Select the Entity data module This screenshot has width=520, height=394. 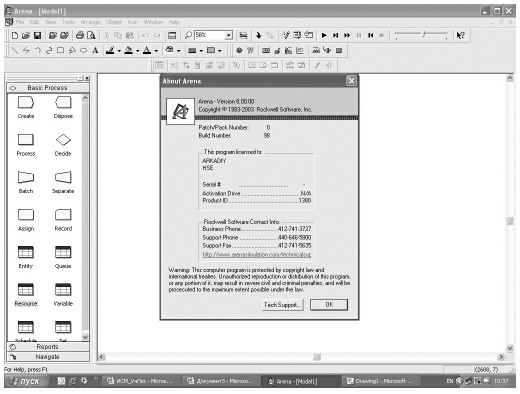click(x=26, y=257)
